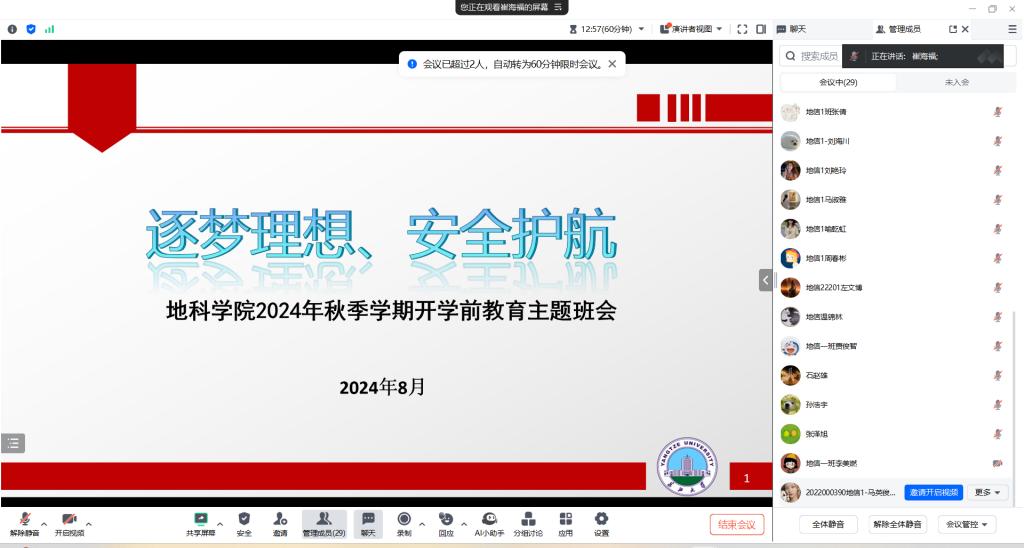Check network signal strength indicator

tap(49, 29)
